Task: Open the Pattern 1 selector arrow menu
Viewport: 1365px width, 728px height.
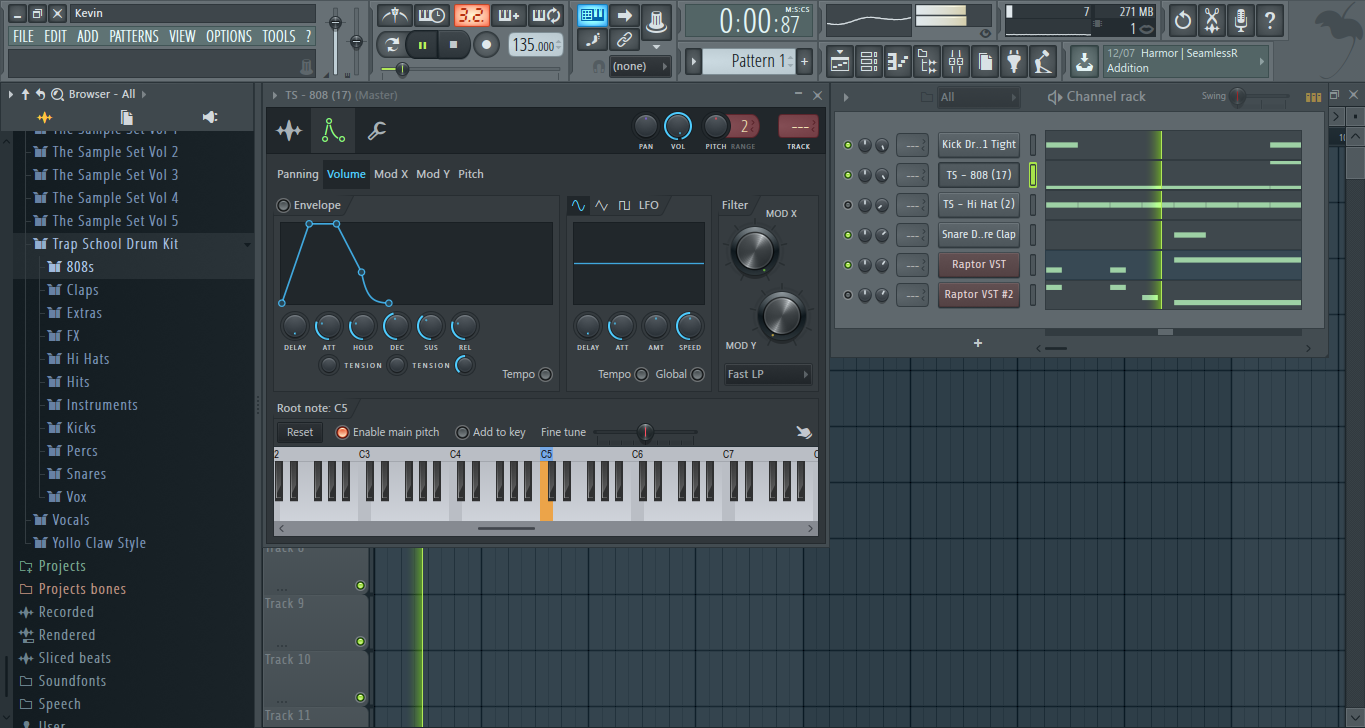Action: click(693, 62)
